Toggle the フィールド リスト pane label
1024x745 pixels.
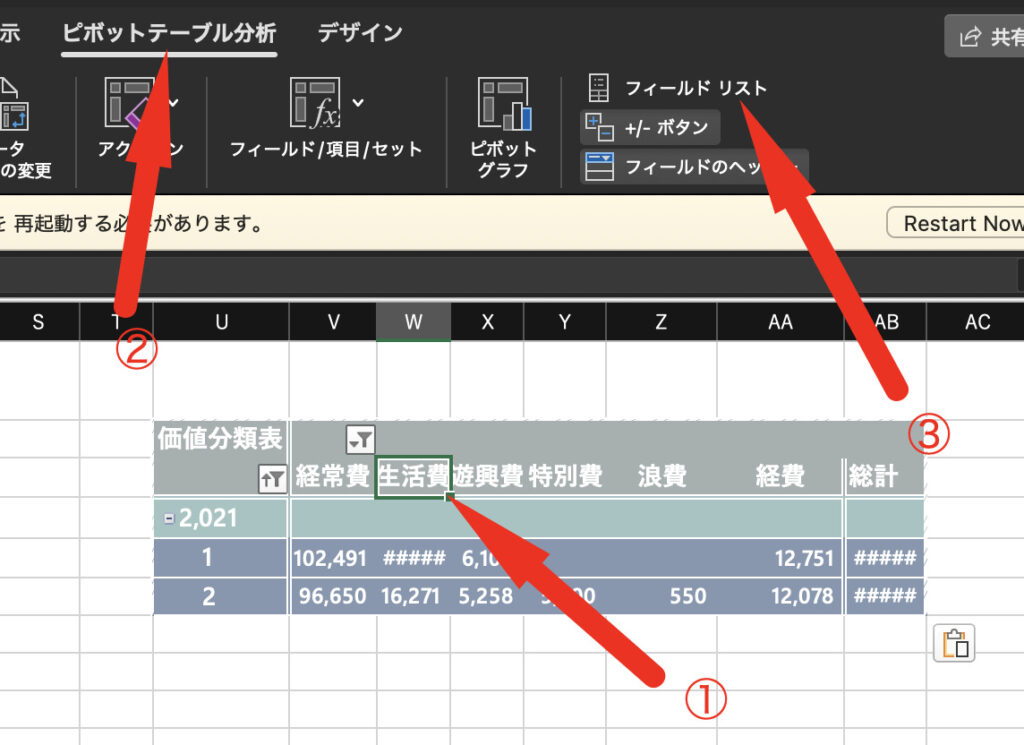pos(696,88)
